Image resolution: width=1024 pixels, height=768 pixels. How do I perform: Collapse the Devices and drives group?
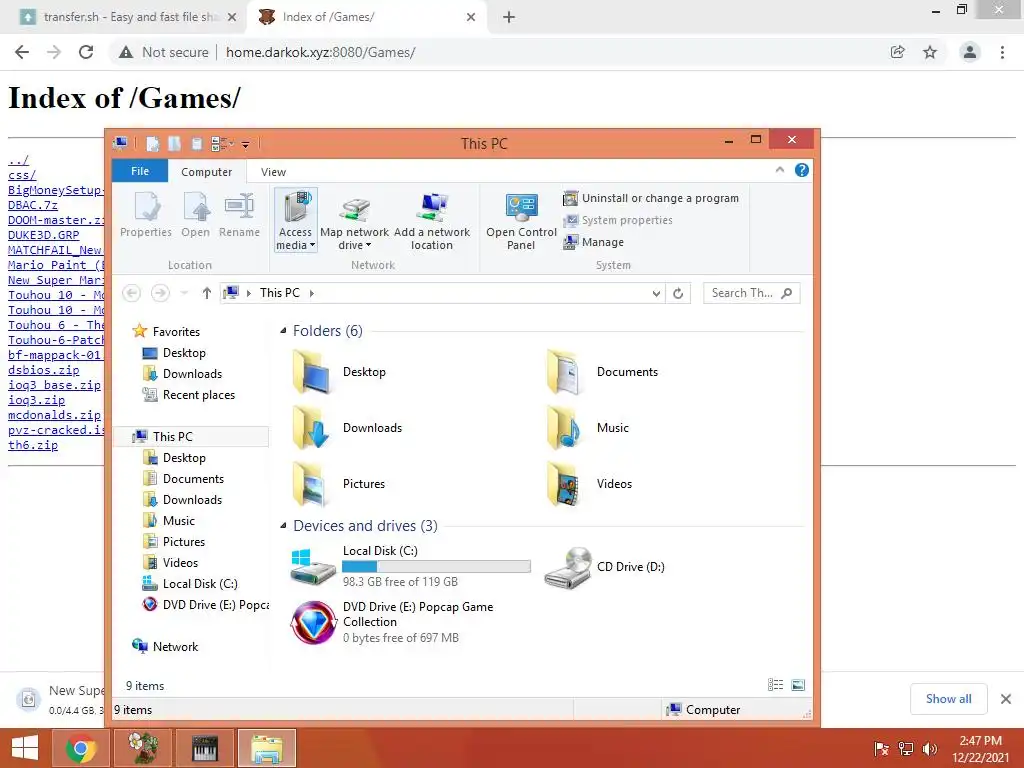click(283, 525)
